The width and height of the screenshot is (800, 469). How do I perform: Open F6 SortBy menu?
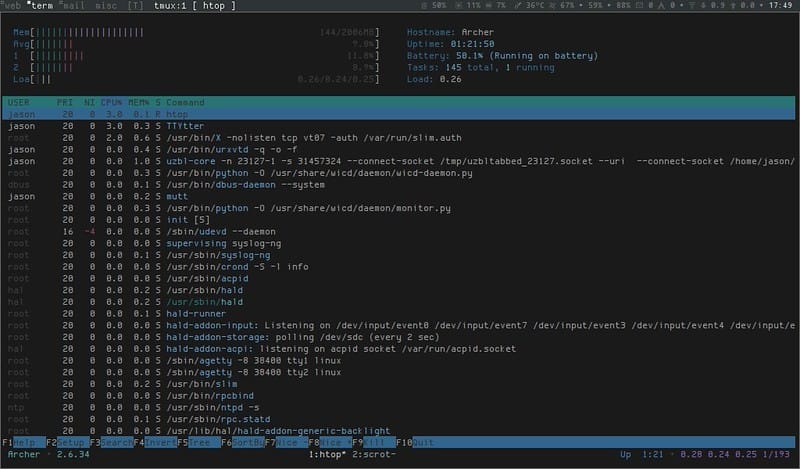click(x=243, y=442)
